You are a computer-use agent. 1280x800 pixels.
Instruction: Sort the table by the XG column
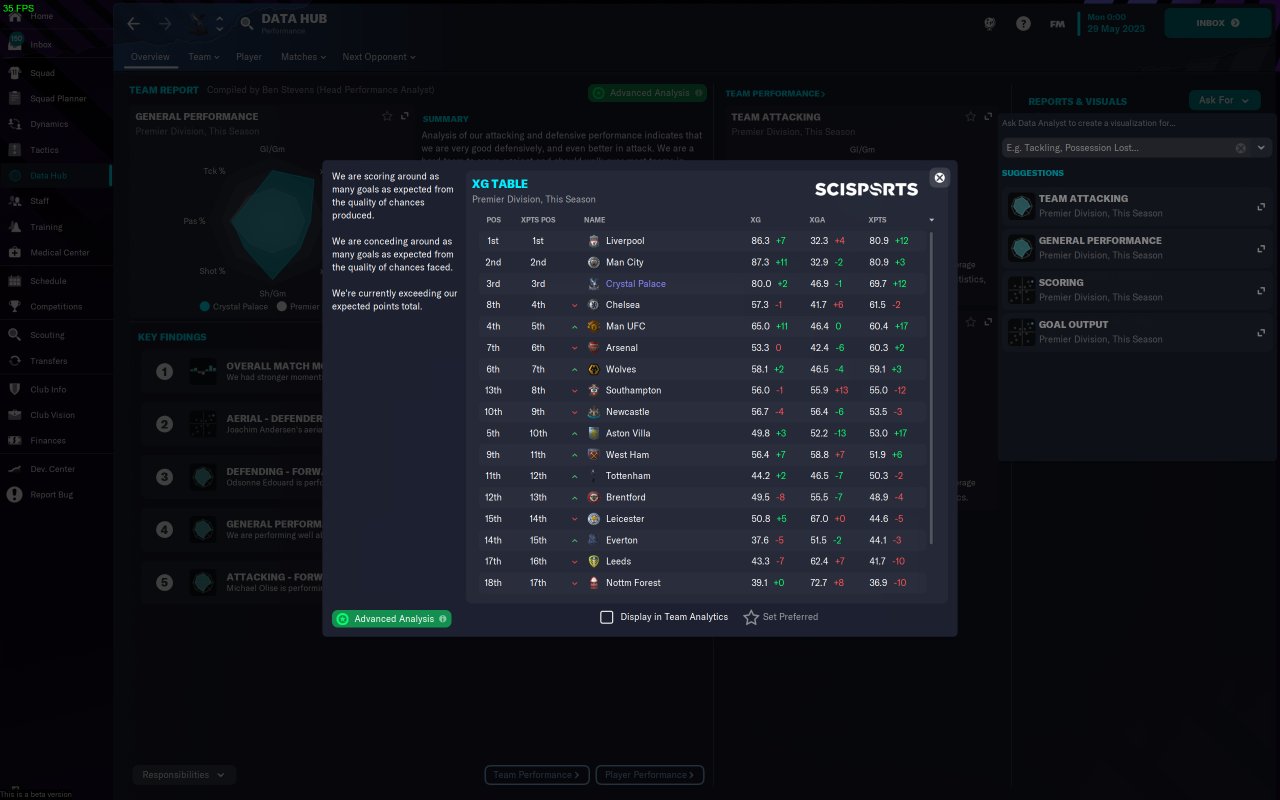click(x=755, y=220)
